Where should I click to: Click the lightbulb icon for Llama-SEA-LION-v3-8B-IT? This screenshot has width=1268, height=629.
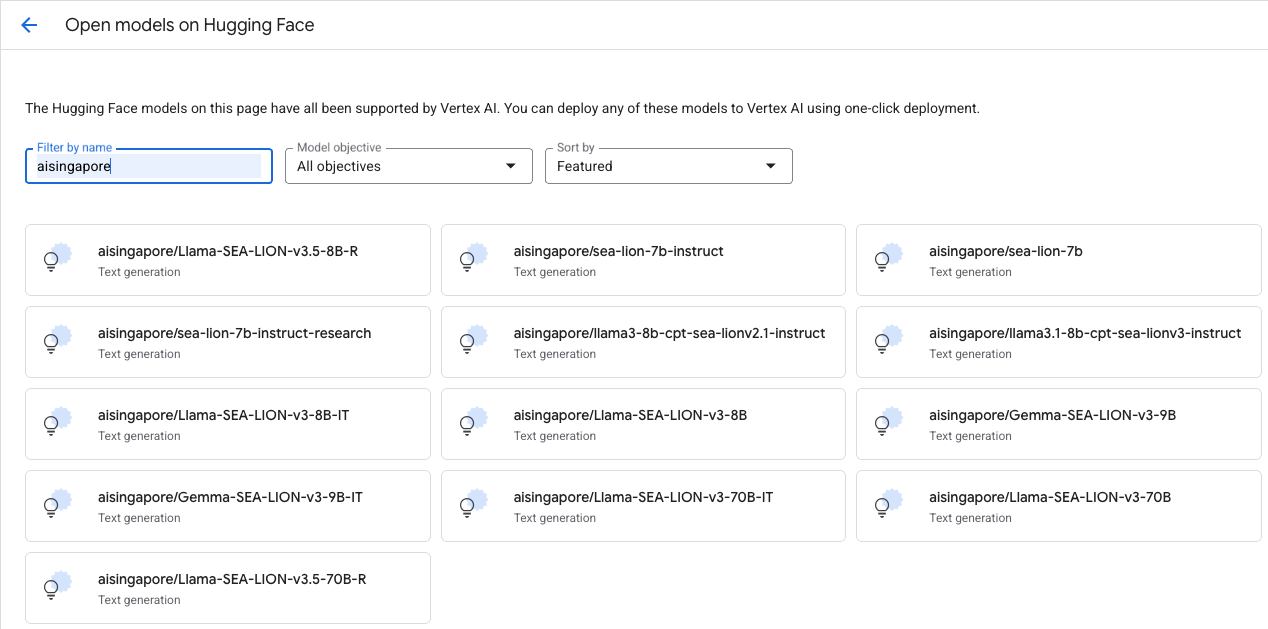[53, 424]
